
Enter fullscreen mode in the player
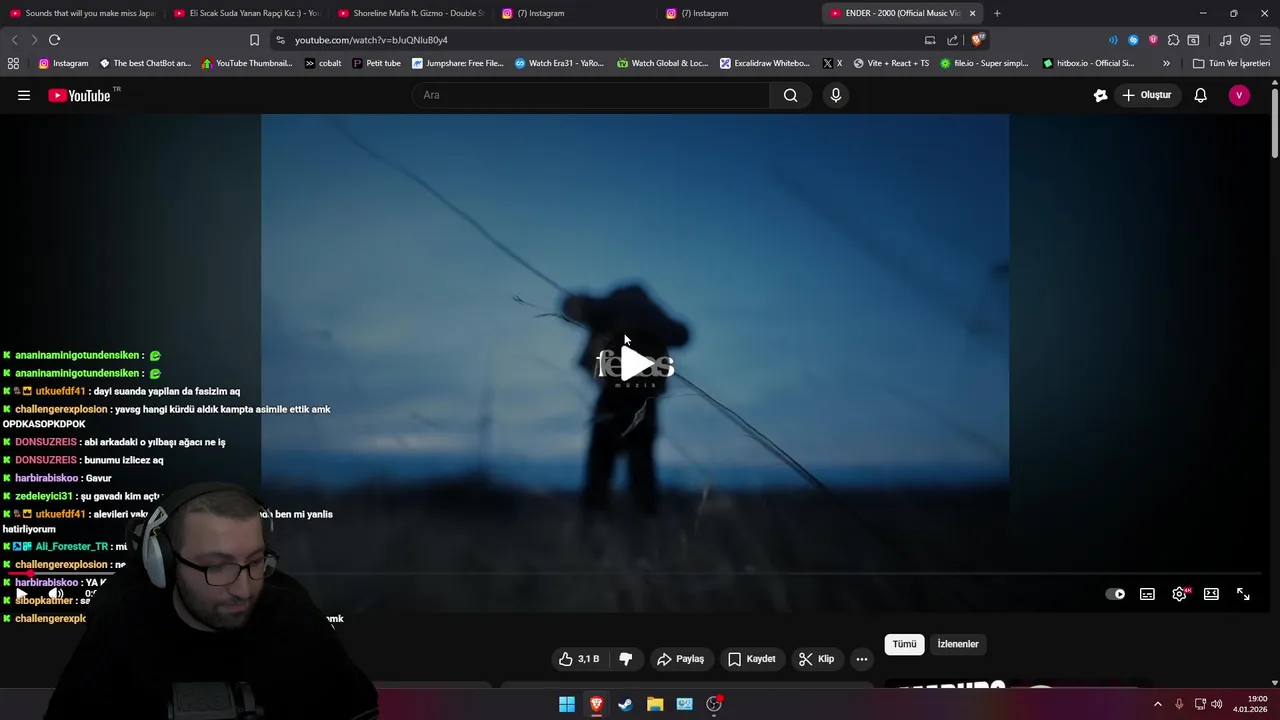[1243, 594]
